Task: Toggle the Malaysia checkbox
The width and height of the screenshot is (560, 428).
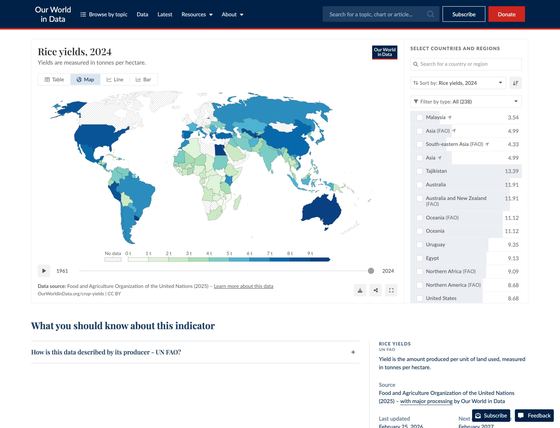Action: (x=420, y=117)
